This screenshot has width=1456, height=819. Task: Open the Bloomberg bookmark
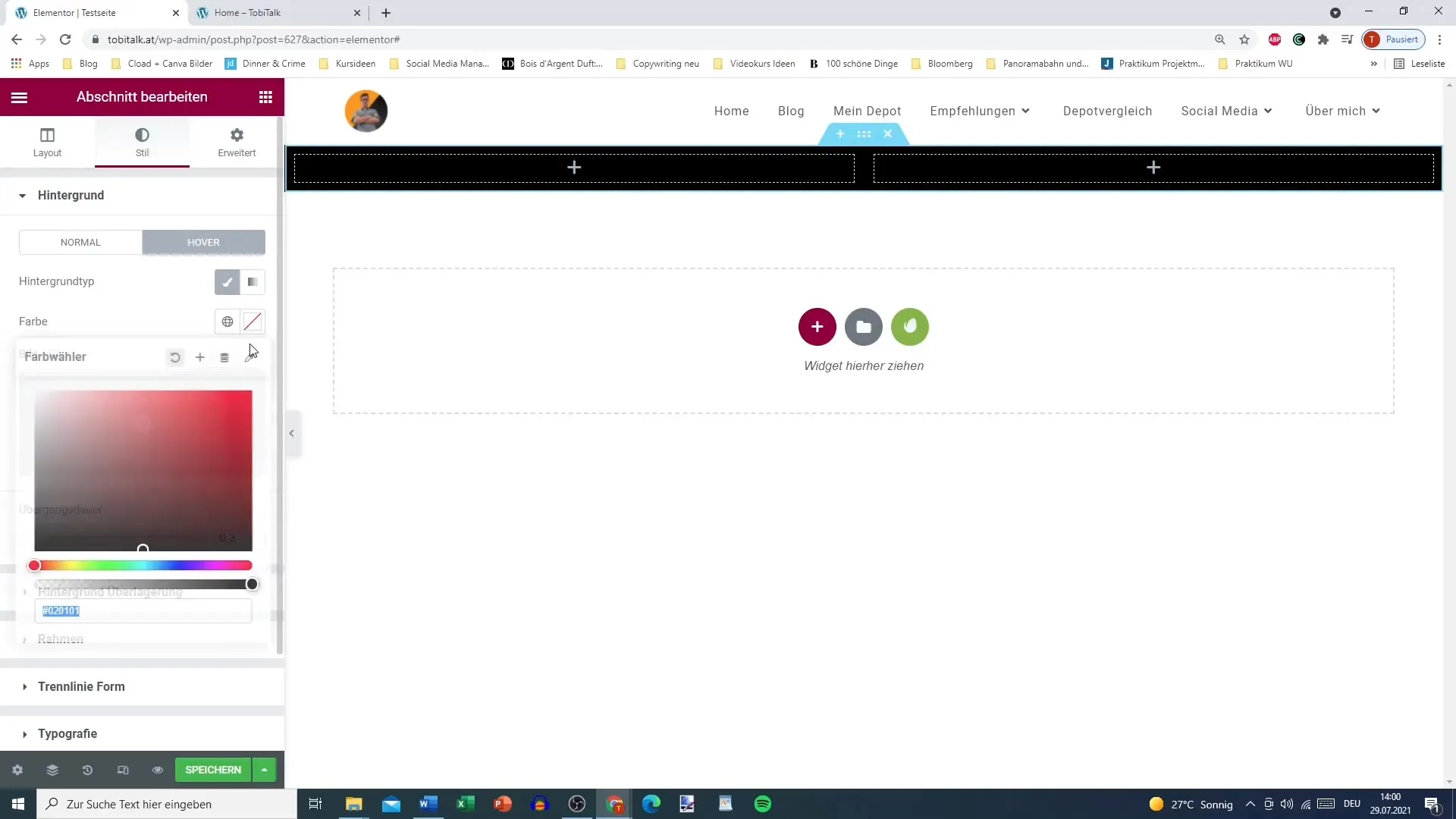click(x=942, y=64)
